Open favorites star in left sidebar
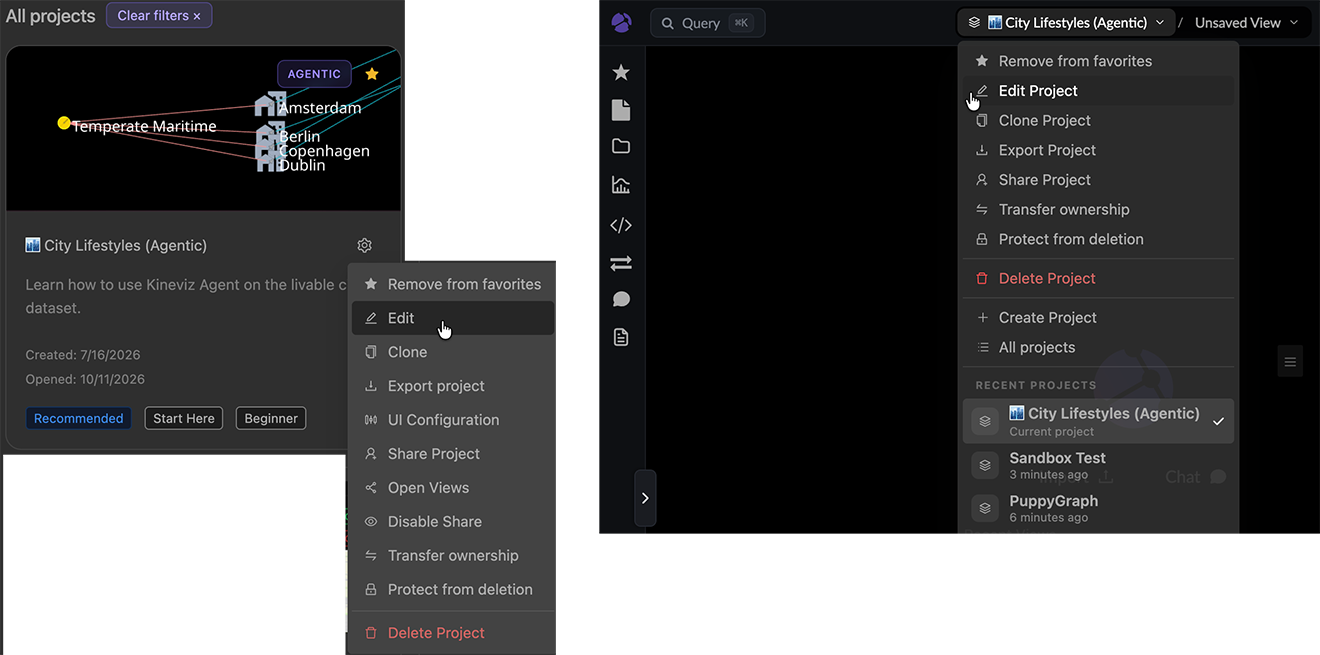This screenshot has width=1320, height=655. click(x=621, y=72)
